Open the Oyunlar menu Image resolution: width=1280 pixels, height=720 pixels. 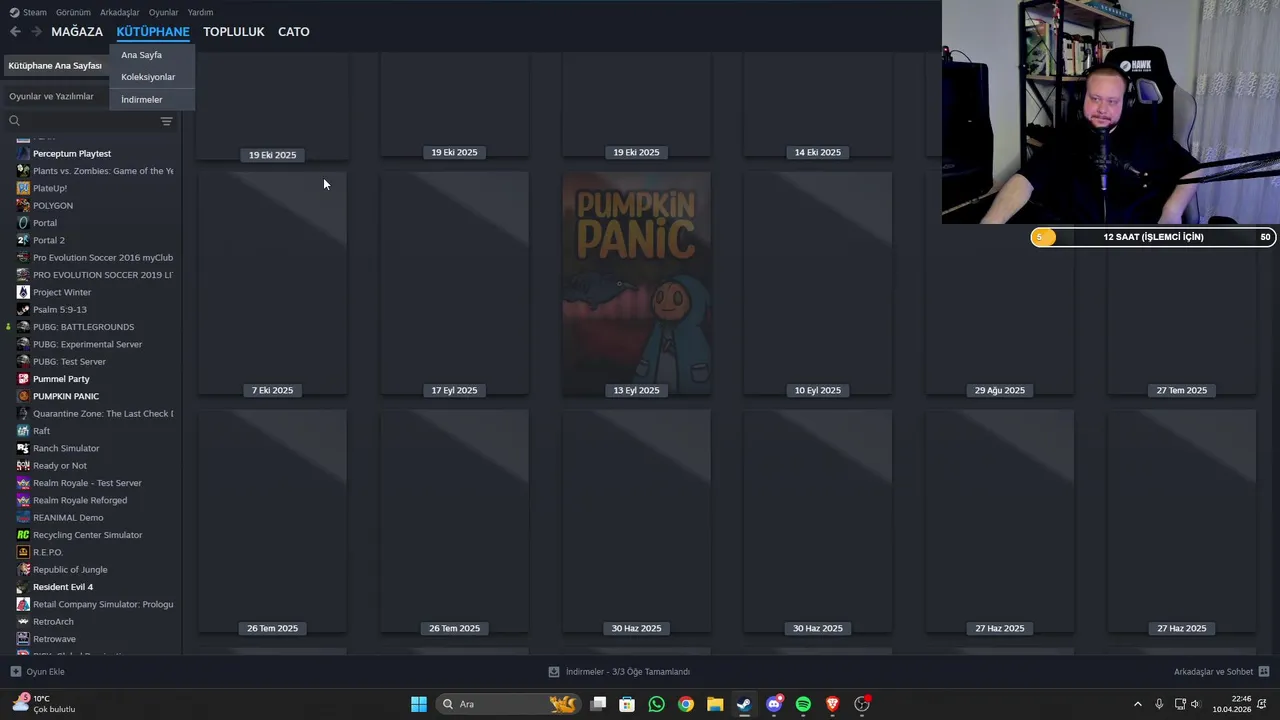(x=163, y=12)
